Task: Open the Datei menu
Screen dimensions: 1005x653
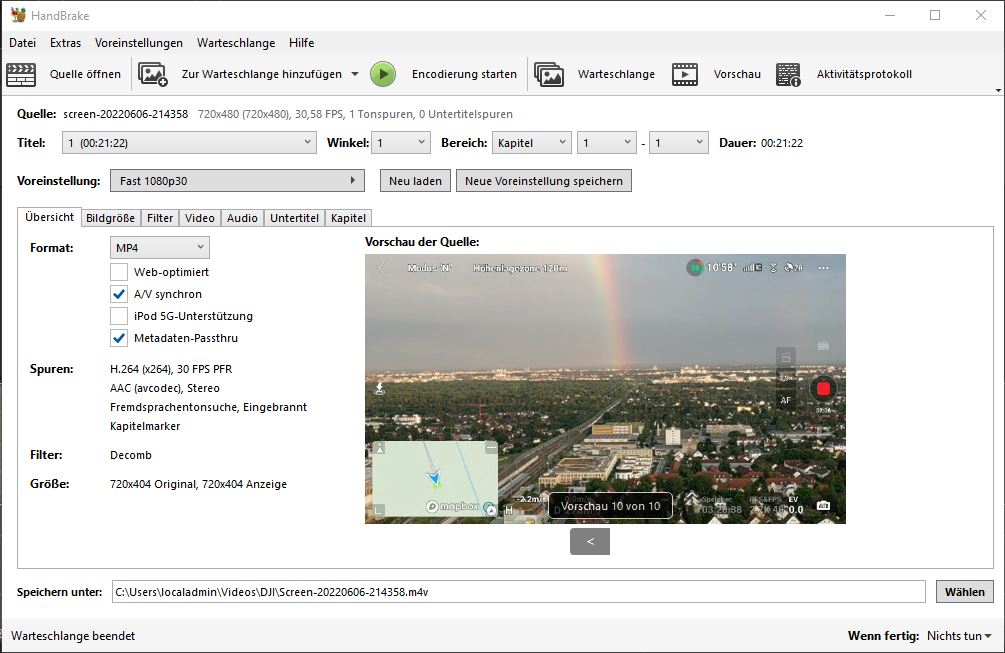Action: coord(22,43)
